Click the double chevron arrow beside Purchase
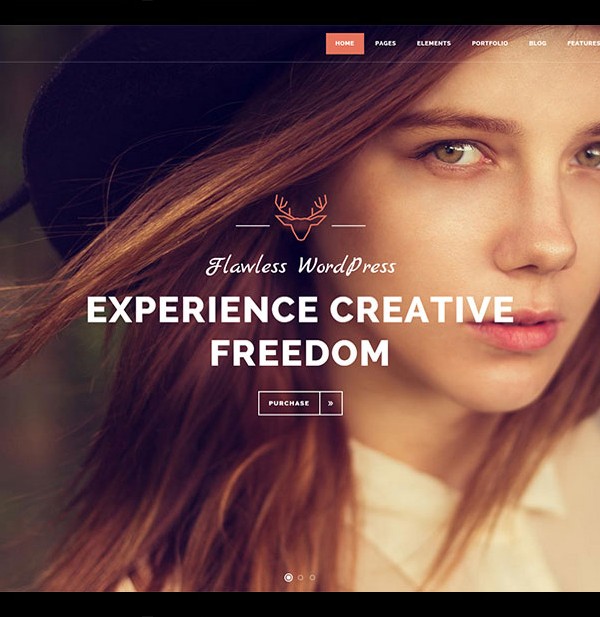Image resolution: width=600 pixels, height=617 pixels. click(x=331, y=403)
